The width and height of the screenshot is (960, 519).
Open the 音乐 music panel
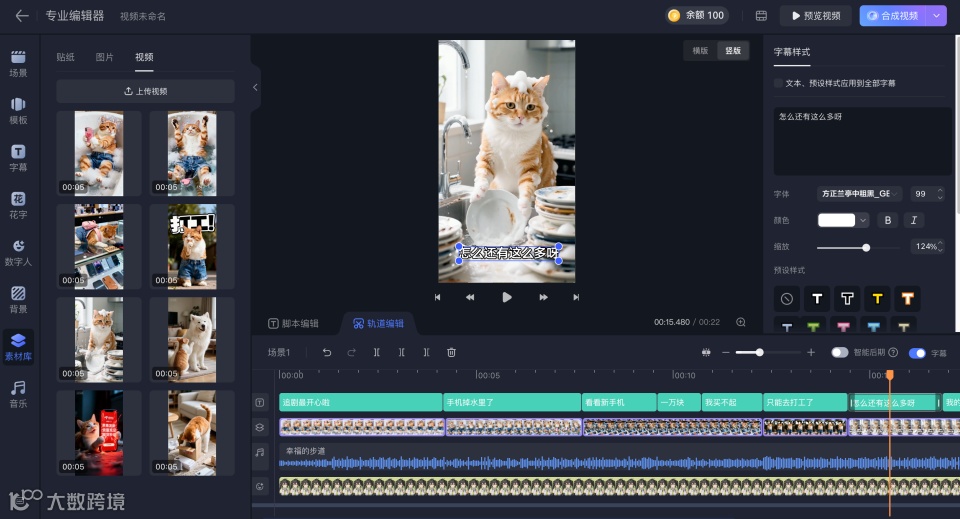tap(18, 392)
